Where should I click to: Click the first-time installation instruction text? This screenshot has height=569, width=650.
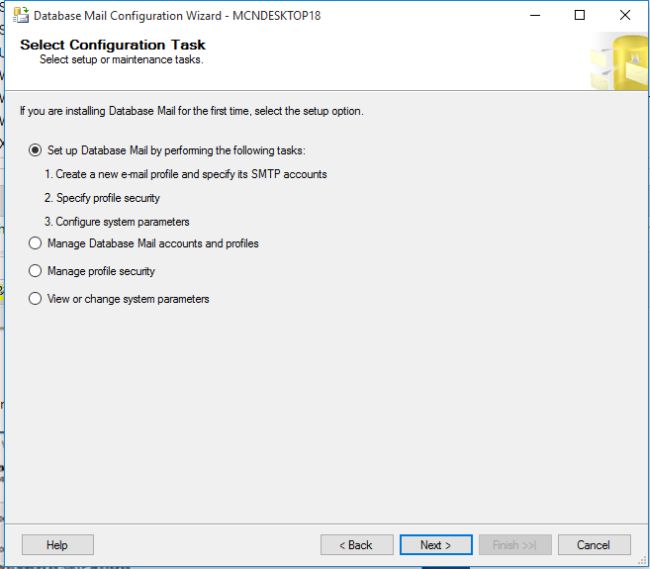191,111
